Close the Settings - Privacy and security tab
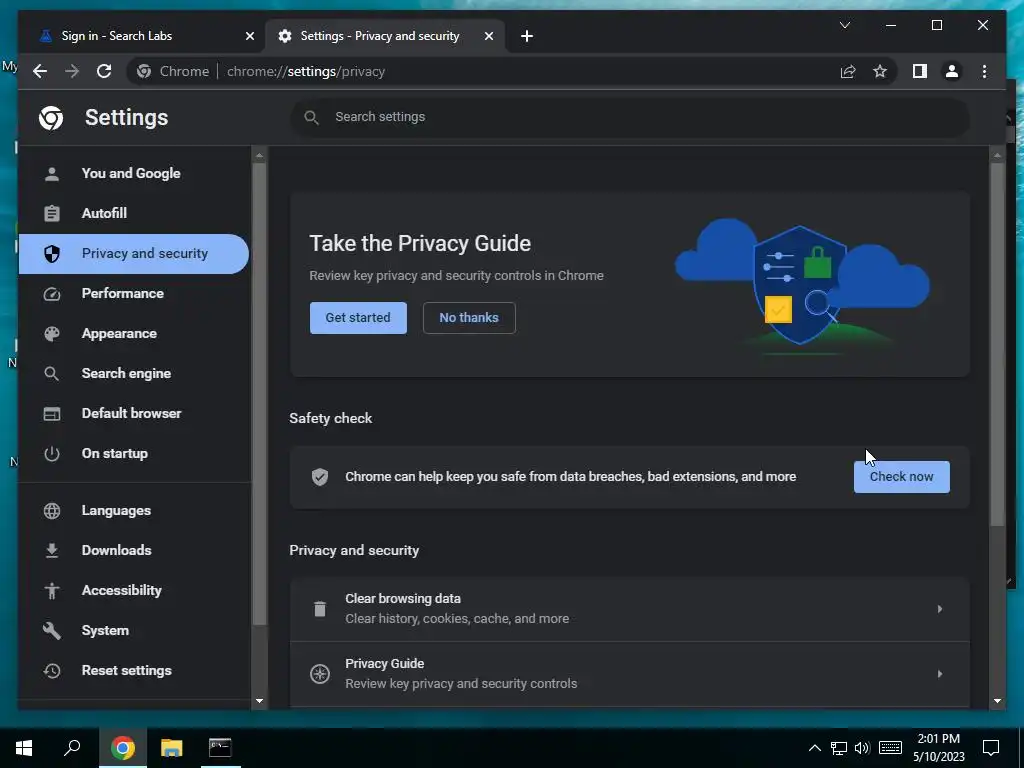The height and width of the screenshot is (768, 1024). tap(488, 36)
